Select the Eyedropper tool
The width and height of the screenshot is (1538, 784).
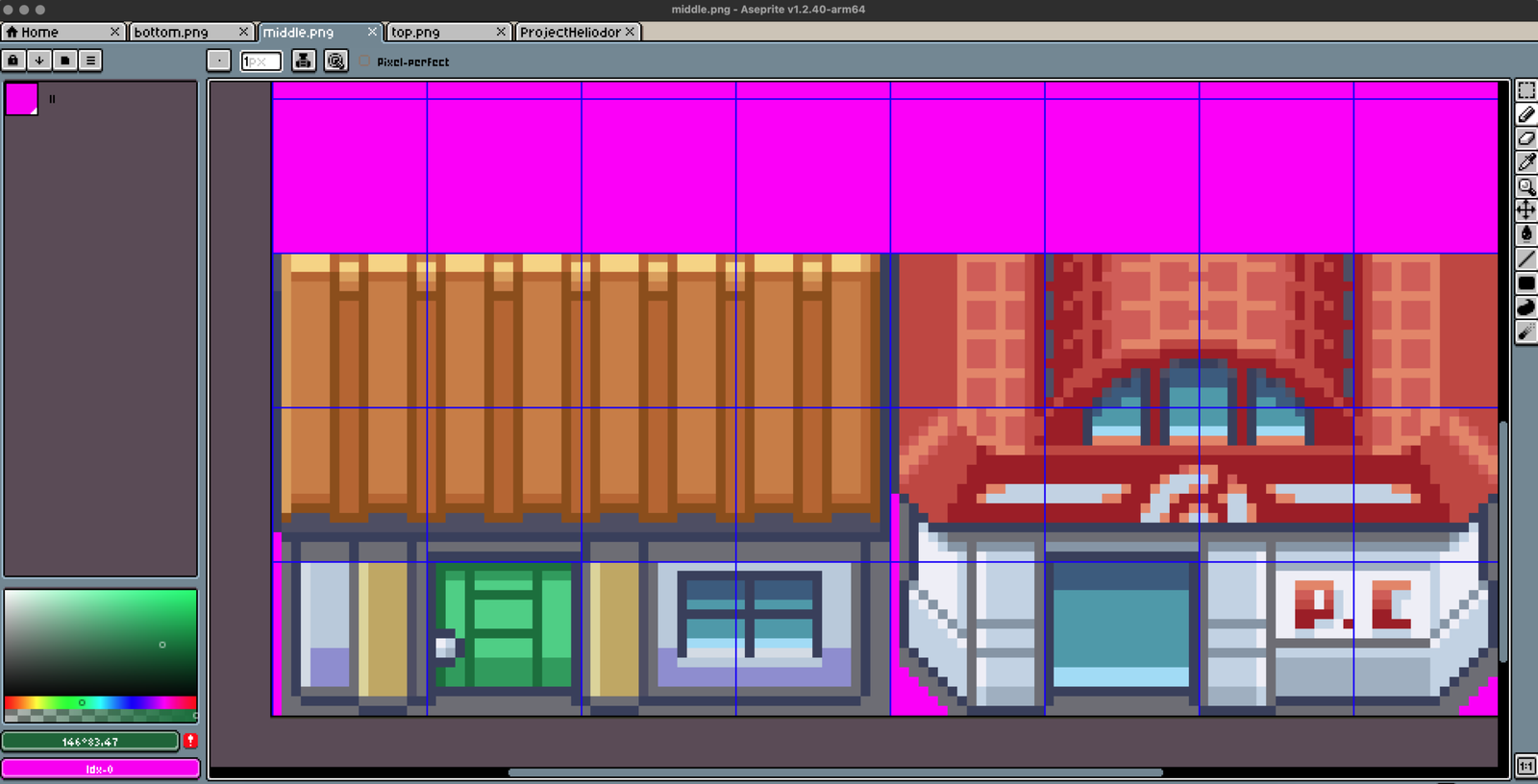[1526, 162]
